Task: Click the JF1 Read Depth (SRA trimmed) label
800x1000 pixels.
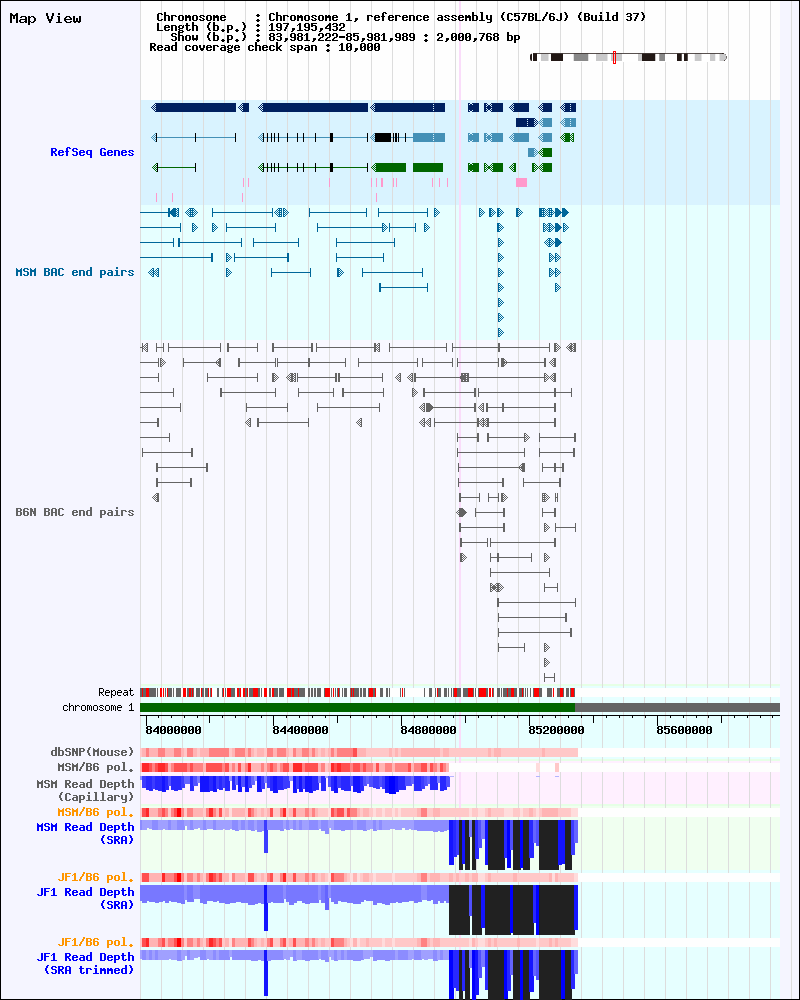Action: click(85, 963)
